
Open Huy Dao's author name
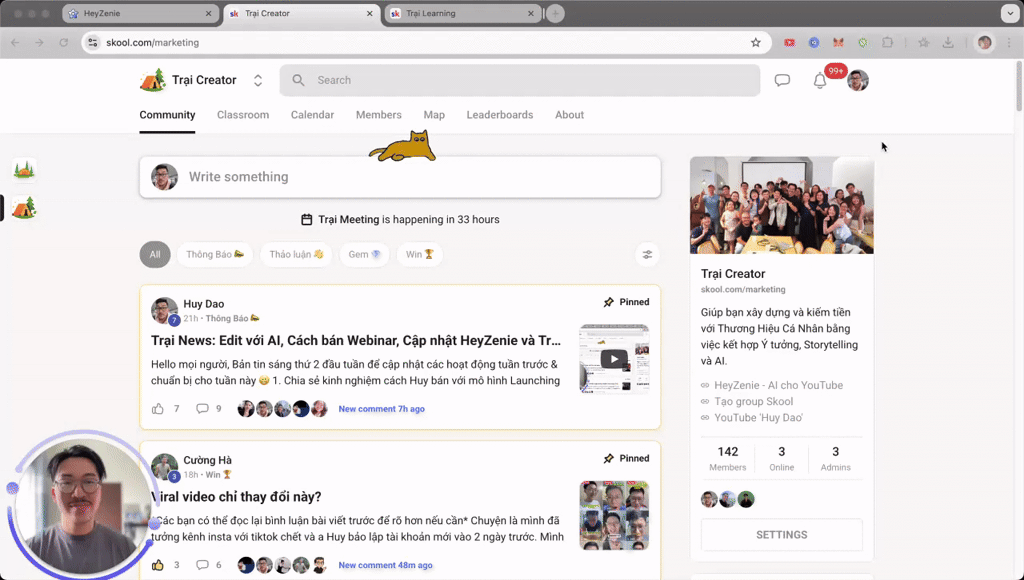point(204,304)
